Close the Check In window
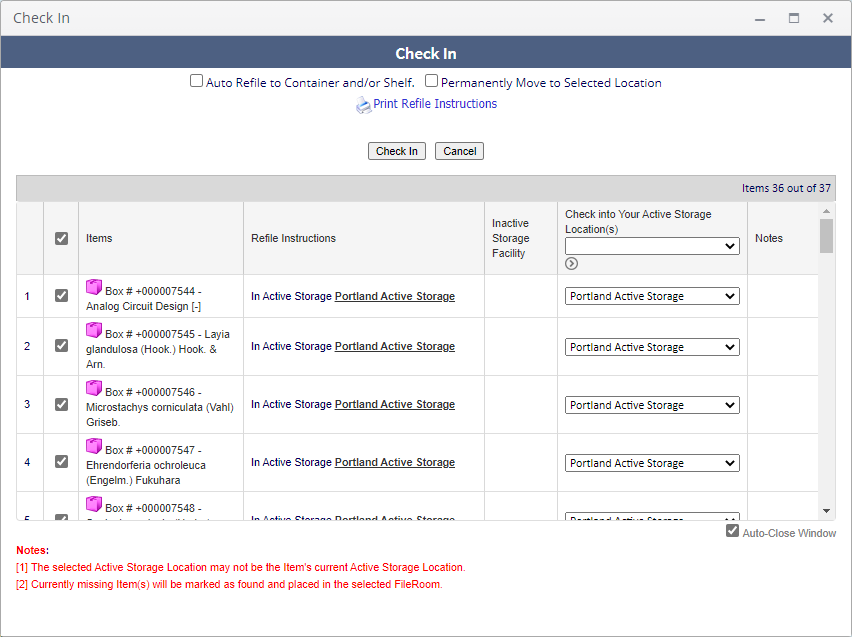This screenshot has height=637, width=852. 828,18
